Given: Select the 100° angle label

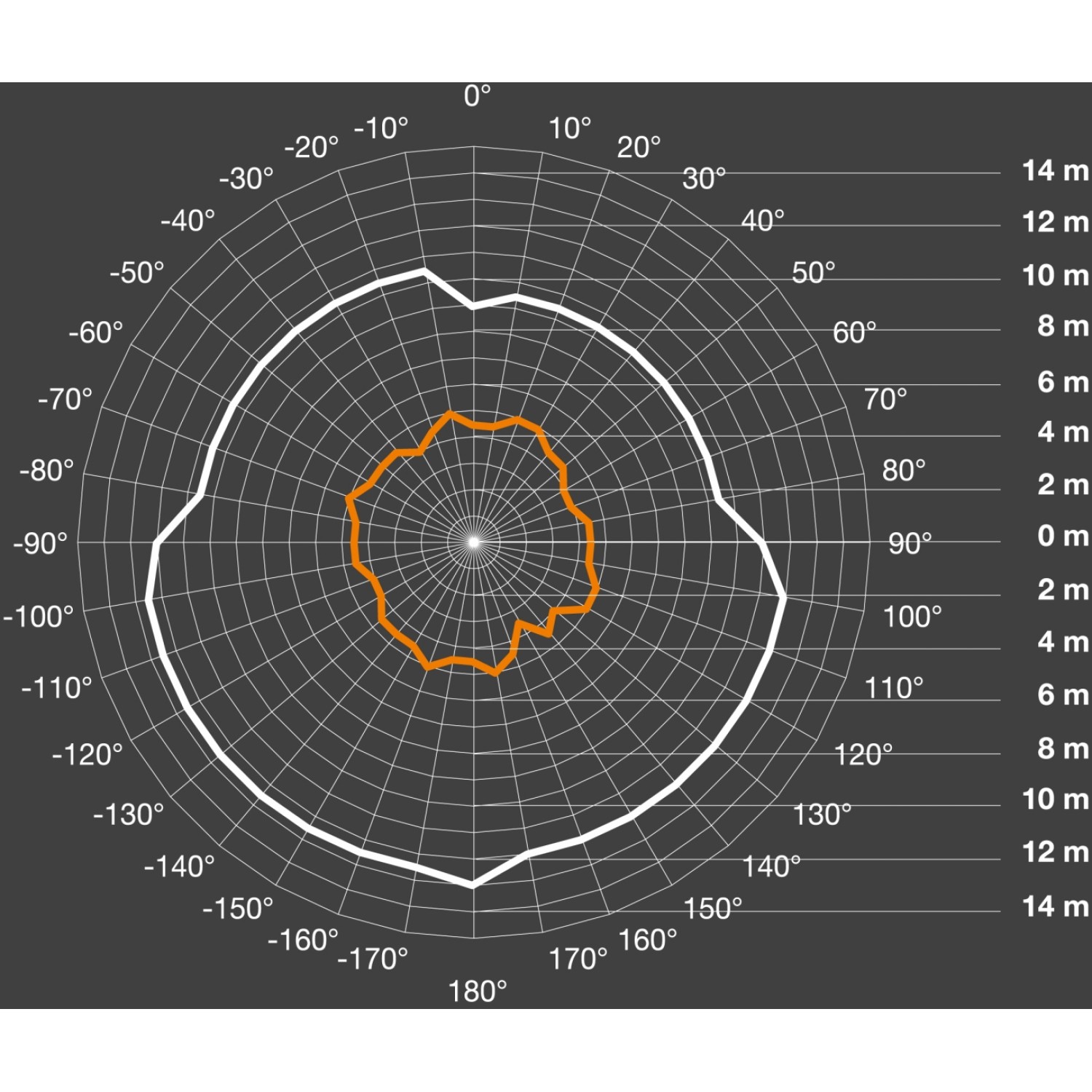Looking at the screenshot, I should coord(911,617).
